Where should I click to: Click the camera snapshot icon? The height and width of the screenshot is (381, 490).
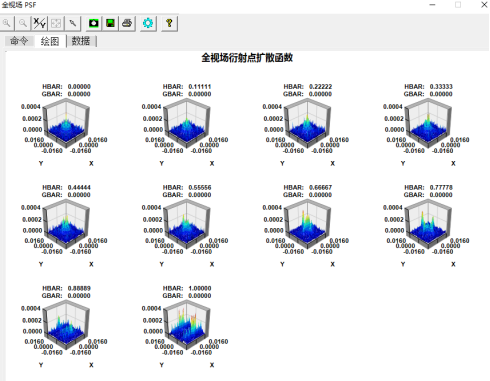click(x=94, y=23)
